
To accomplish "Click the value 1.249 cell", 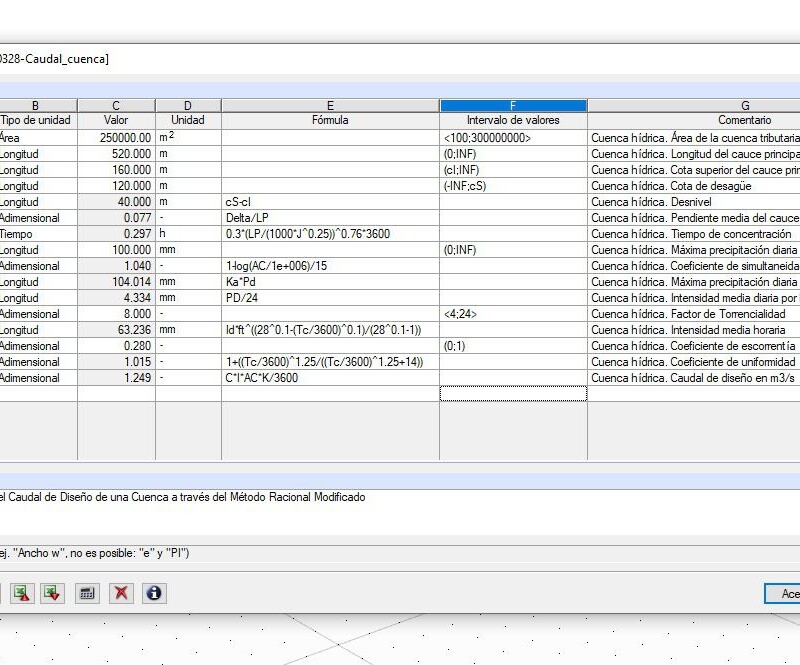I will pos(116,378).
